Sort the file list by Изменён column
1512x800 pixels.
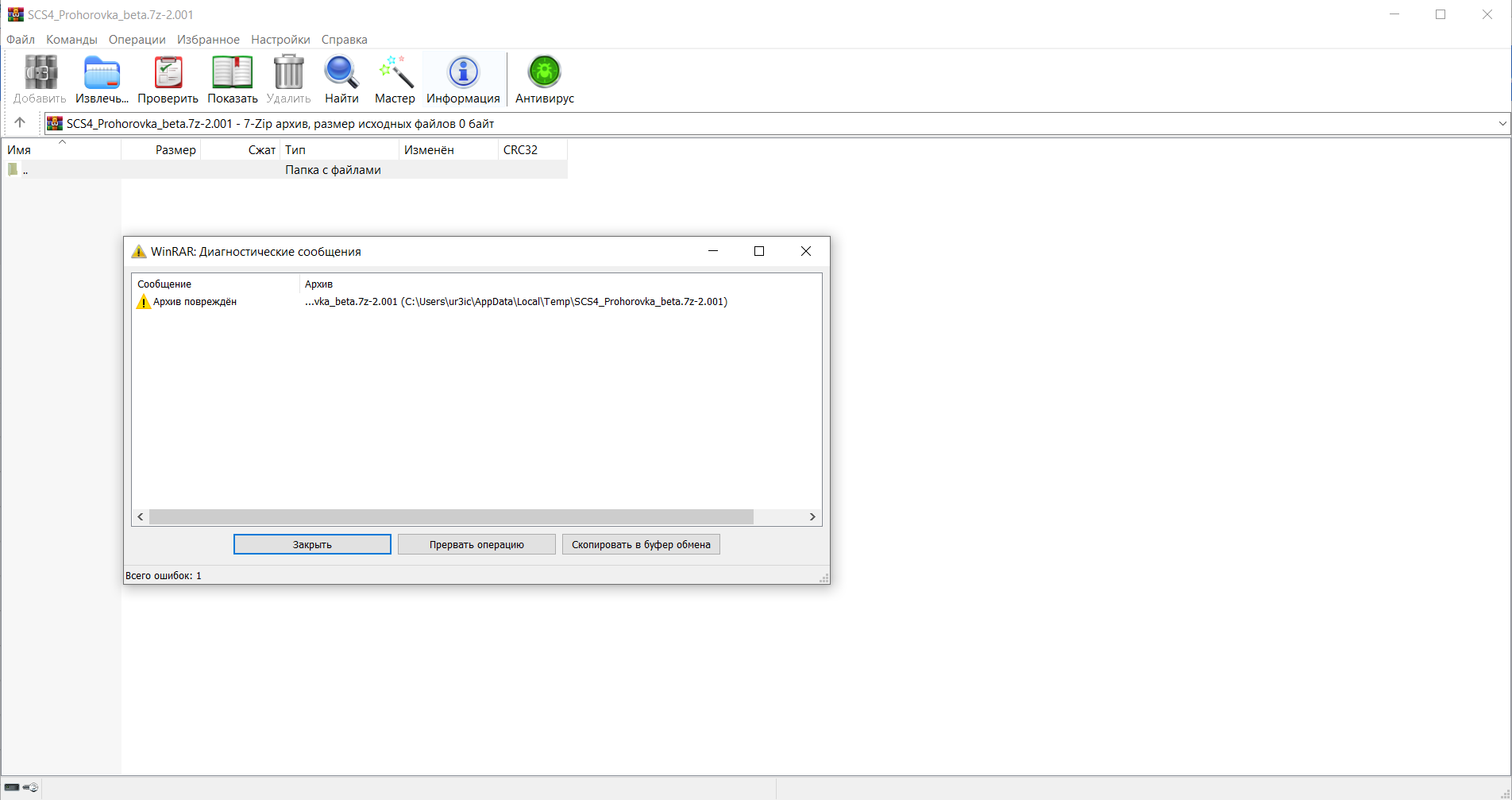coord(448,149)
